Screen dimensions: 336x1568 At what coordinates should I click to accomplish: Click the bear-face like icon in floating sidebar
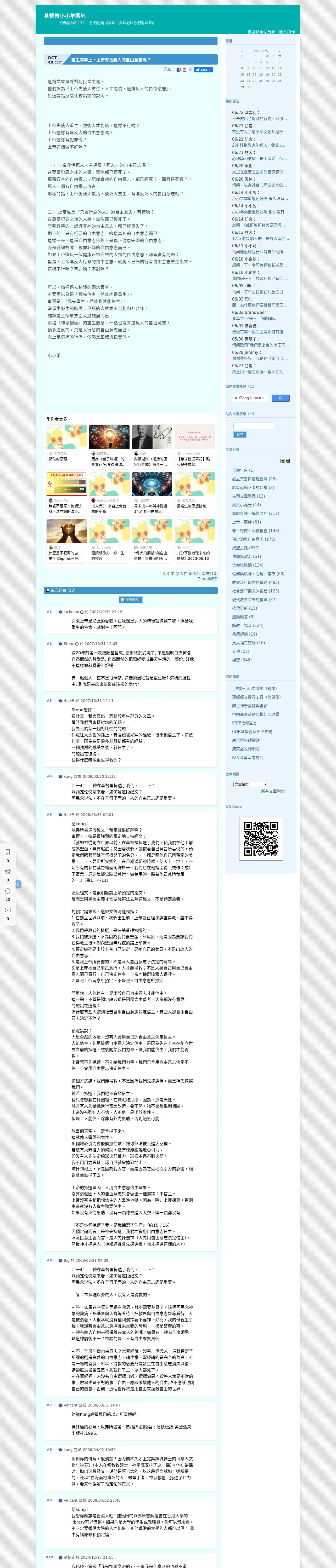8,872
